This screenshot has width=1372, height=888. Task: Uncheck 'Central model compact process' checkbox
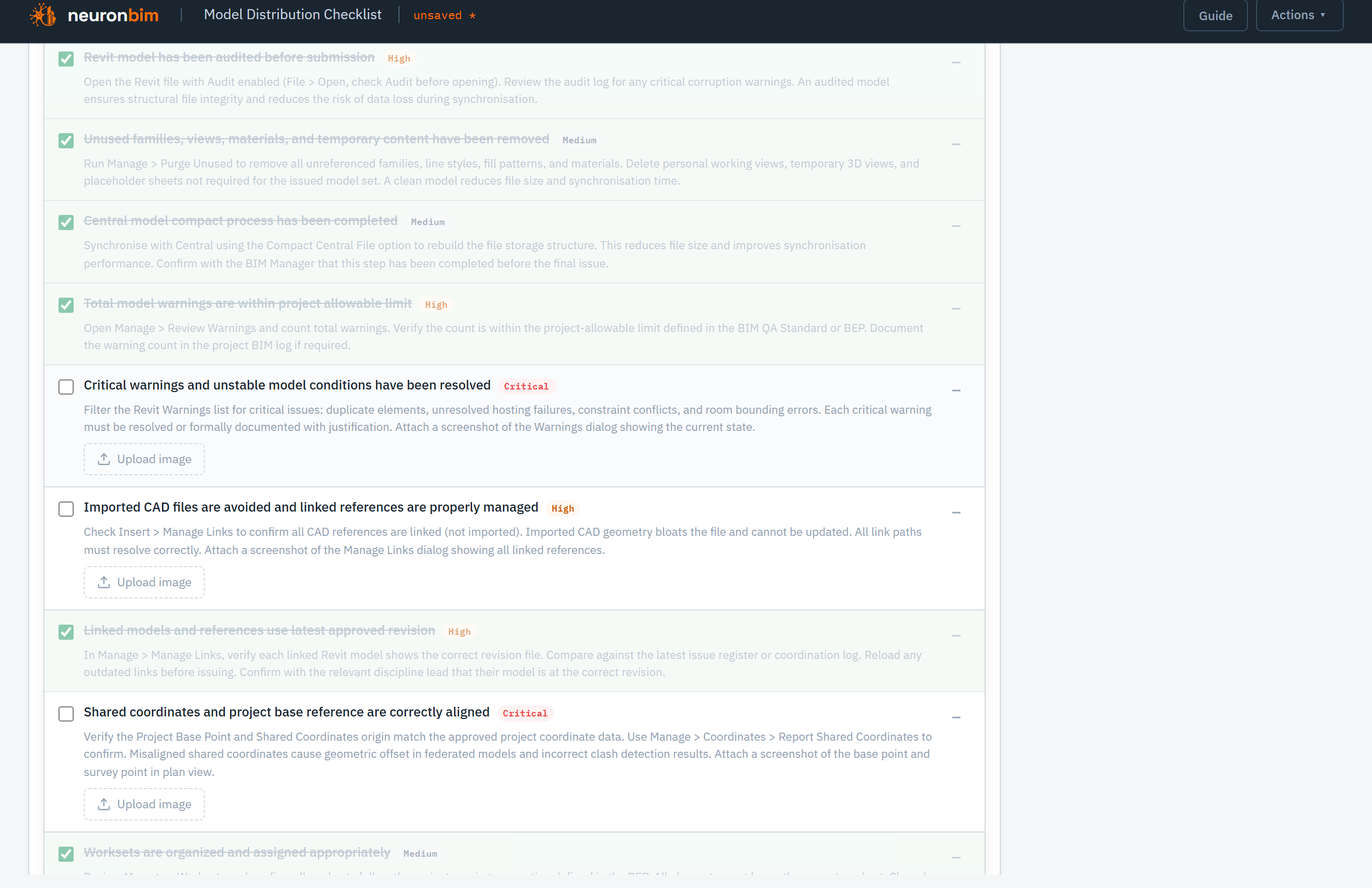tap(66, 223)
